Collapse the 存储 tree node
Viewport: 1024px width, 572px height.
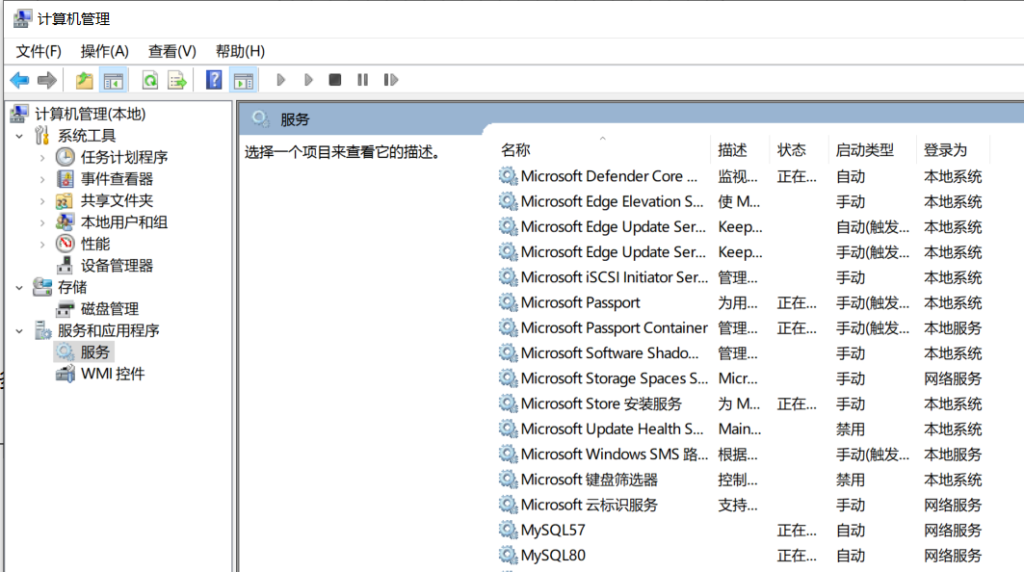[20, 287]
